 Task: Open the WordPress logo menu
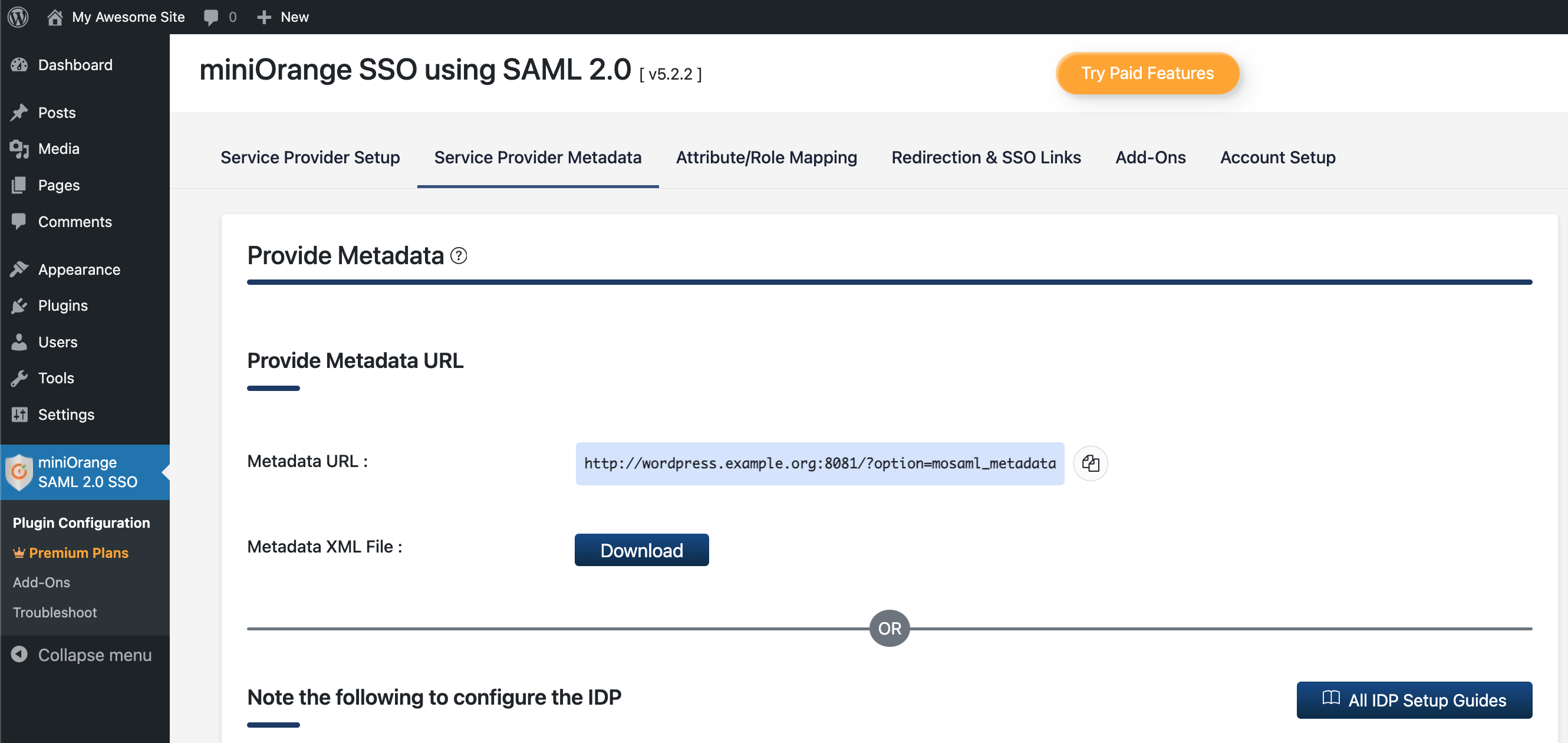coord(18,17)
